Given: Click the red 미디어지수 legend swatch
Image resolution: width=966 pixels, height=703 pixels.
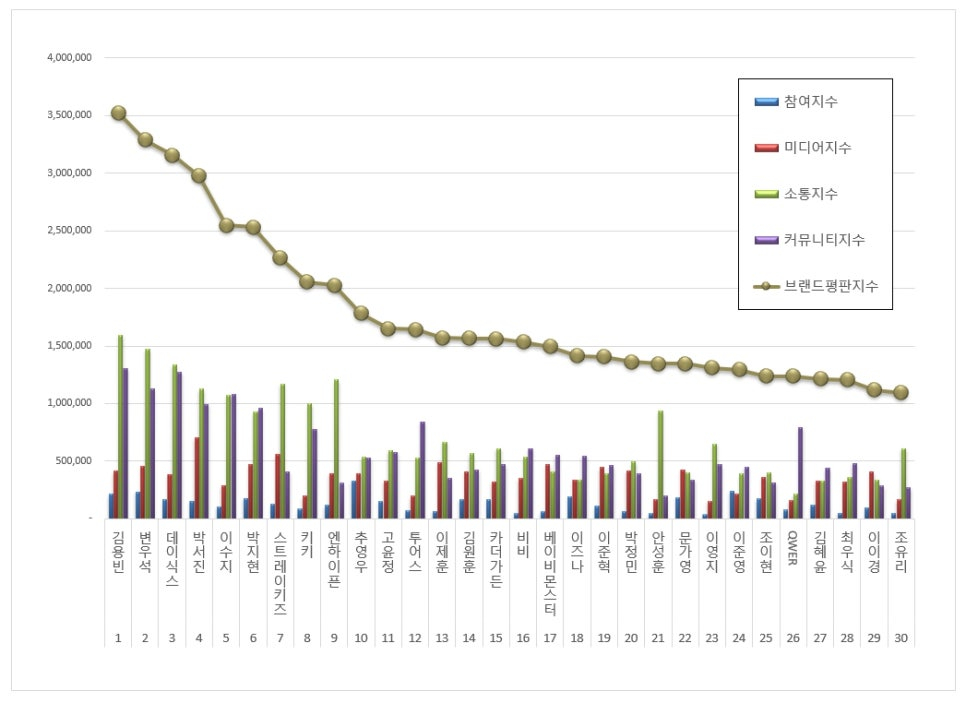Looking at the screenshot, I should click(x=767, y=148).
